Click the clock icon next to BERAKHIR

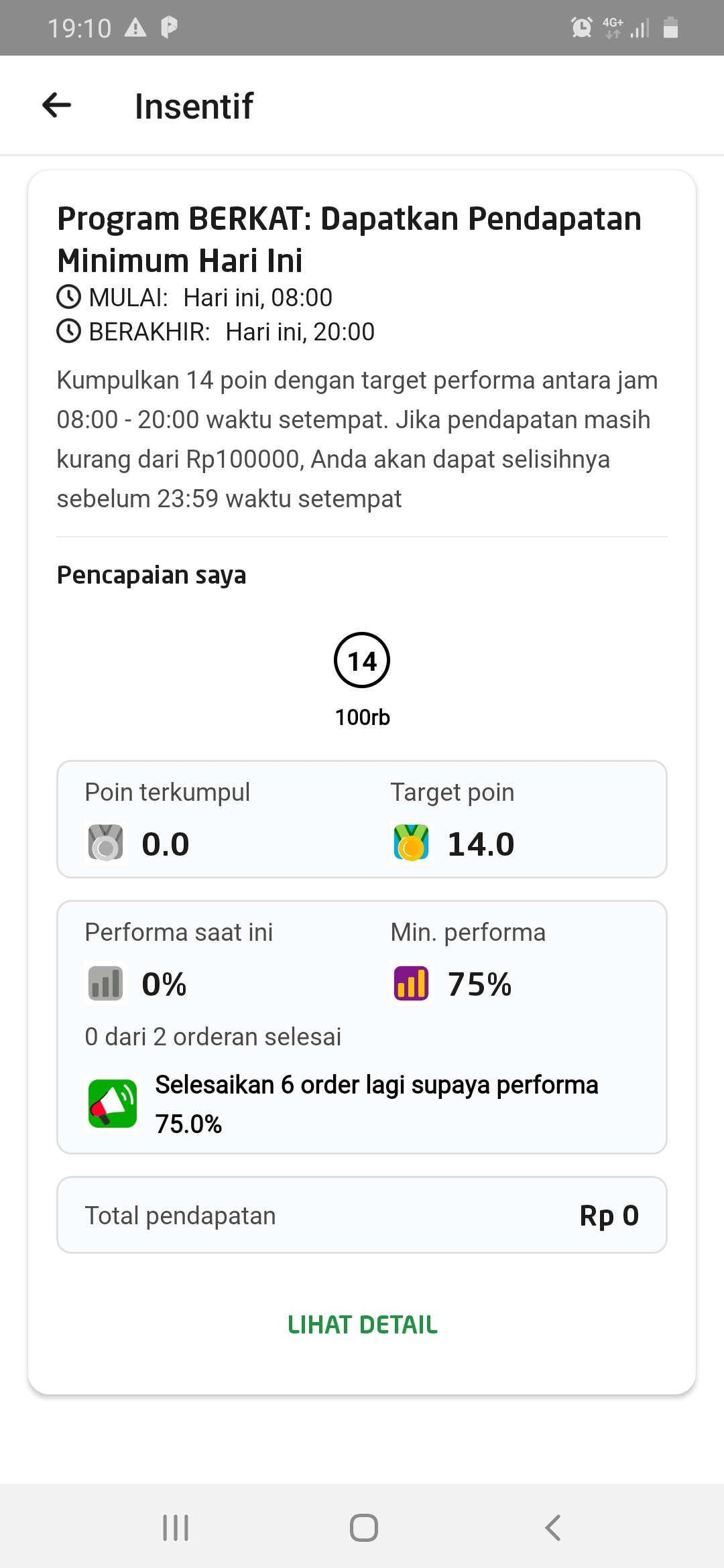tap(67, 331)
